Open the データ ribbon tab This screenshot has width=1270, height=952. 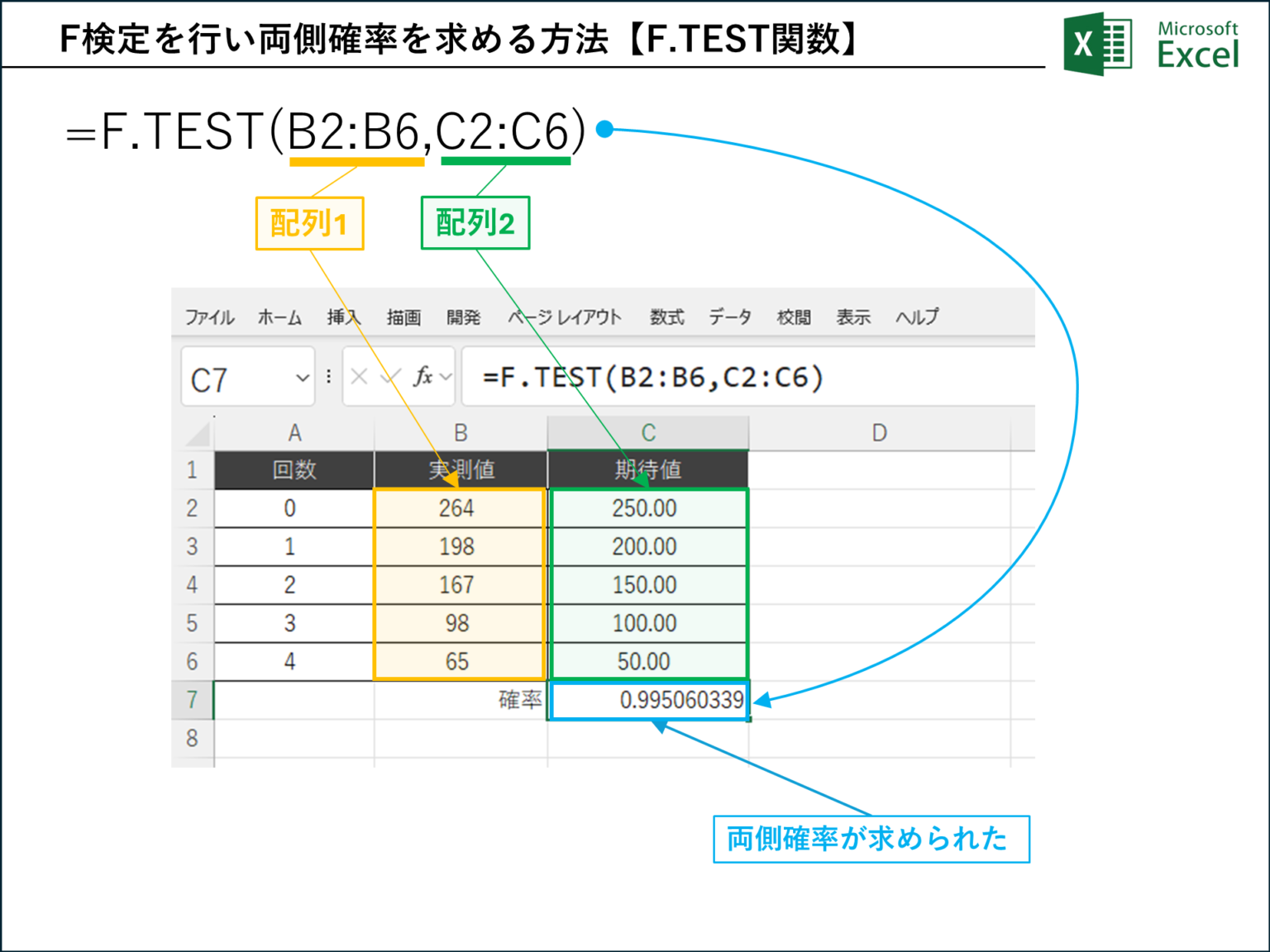pos(729,317)
